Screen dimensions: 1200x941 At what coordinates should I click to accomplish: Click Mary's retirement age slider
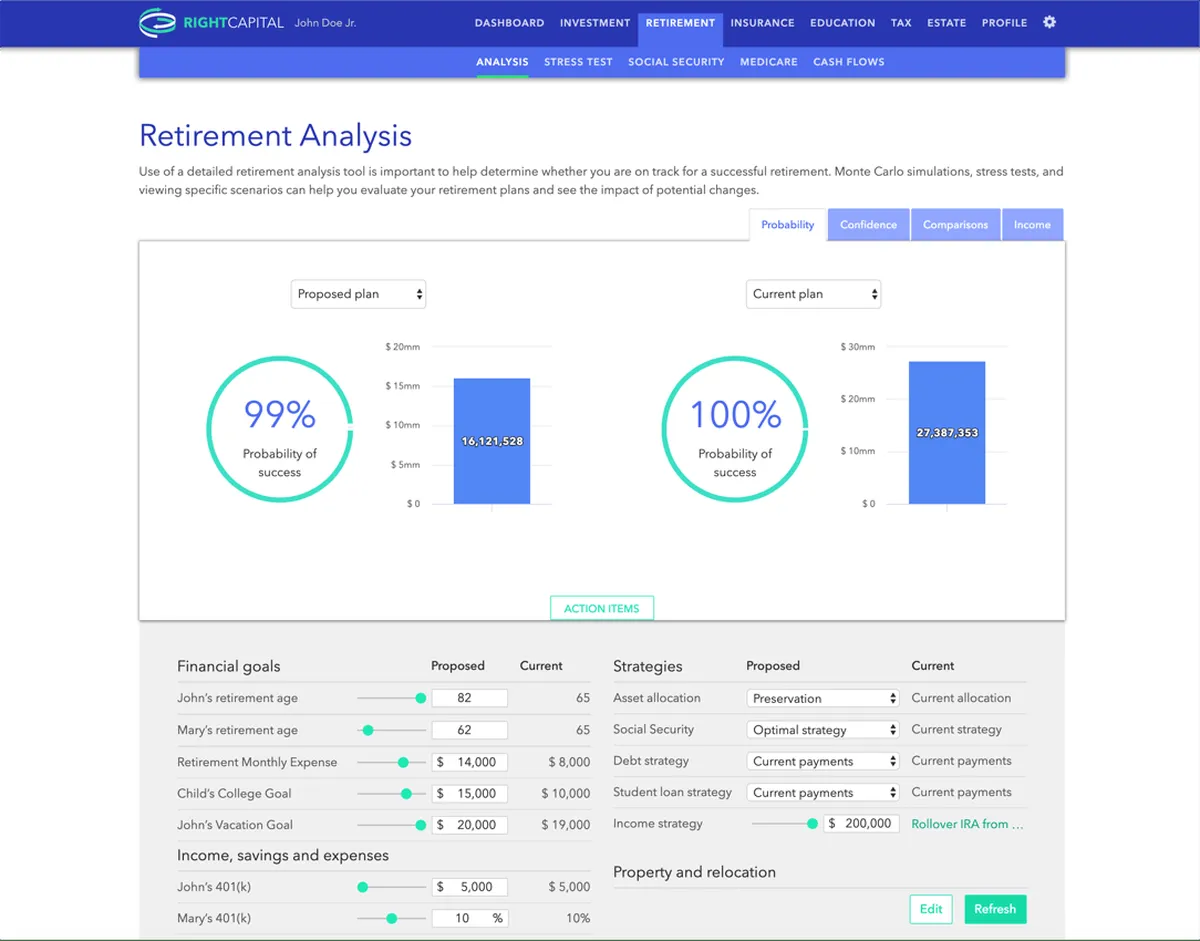click(391, 730)
